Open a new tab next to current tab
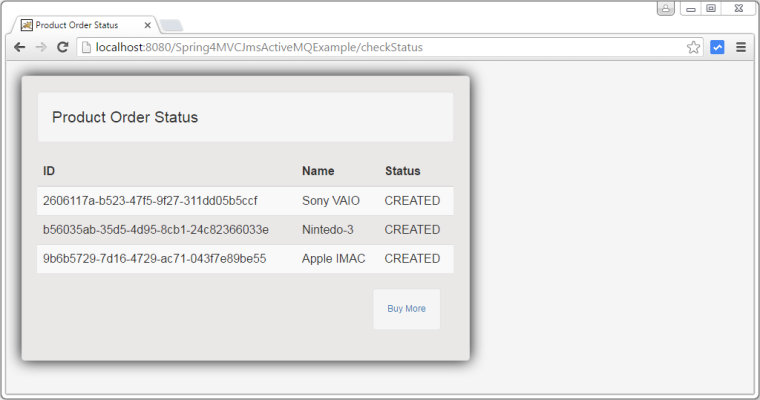760x400 pixels. tap(171, 25)
